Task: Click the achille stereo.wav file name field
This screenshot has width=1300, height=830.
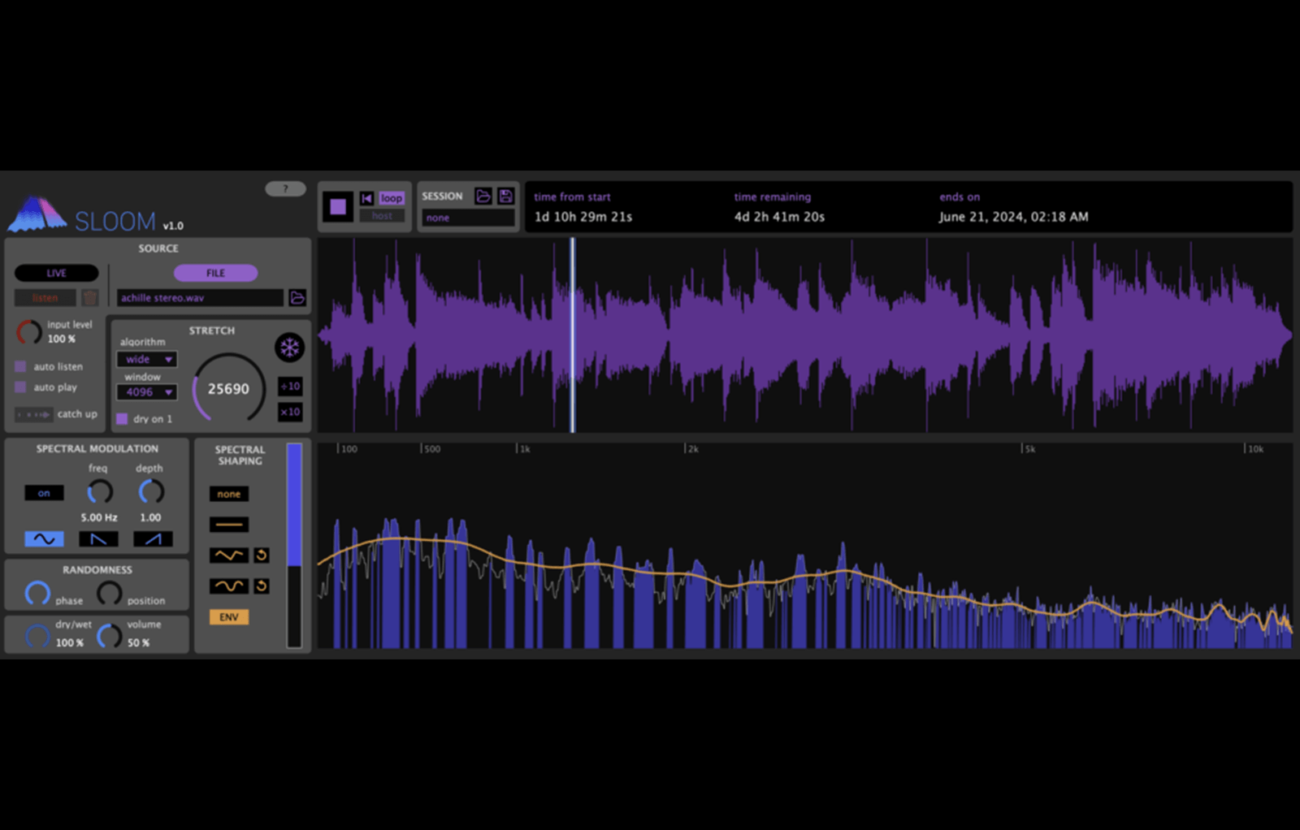Action: pos(200,298)
